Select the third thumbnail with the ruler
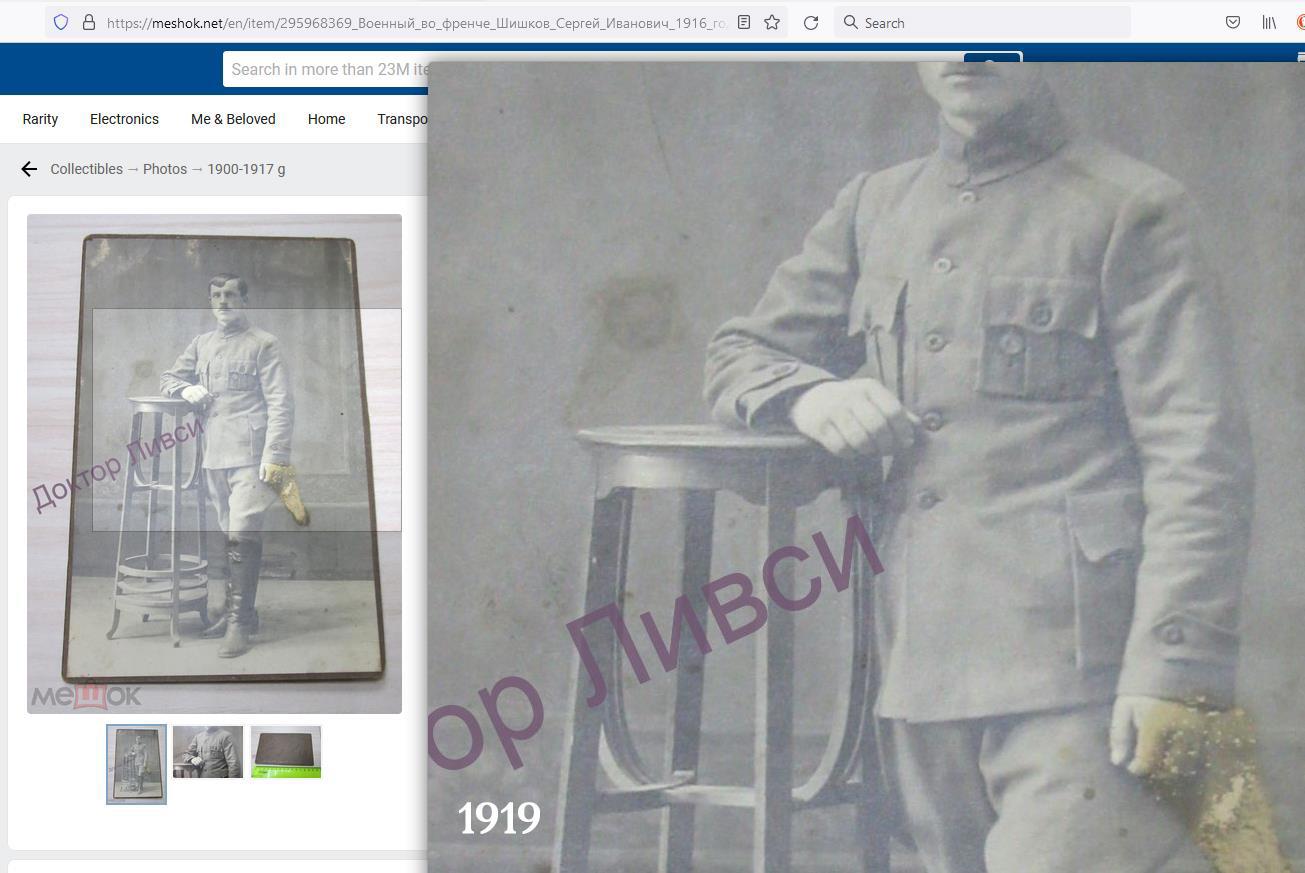 click(x=286, y=752)
